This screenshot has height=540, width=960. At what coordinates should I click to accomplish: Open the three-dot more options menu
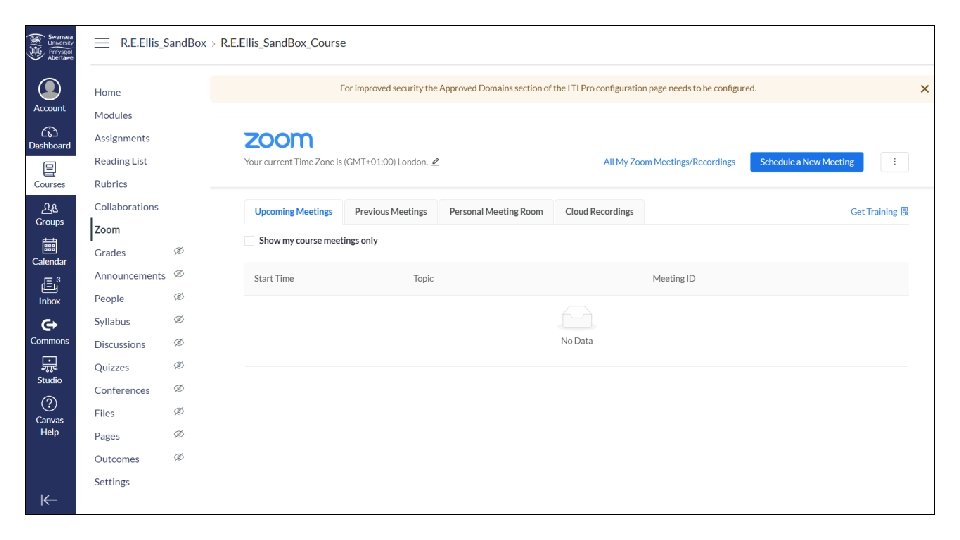point(894,162)
